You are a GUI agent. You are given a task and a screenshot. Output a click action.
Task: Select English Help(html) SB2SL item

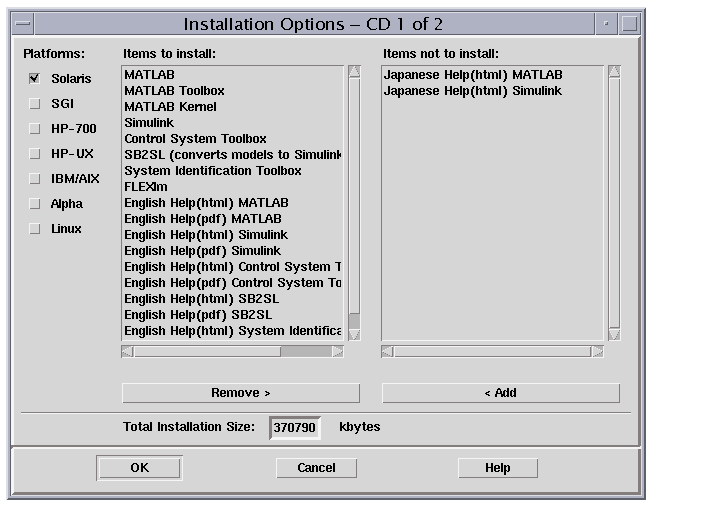(233, 299)
